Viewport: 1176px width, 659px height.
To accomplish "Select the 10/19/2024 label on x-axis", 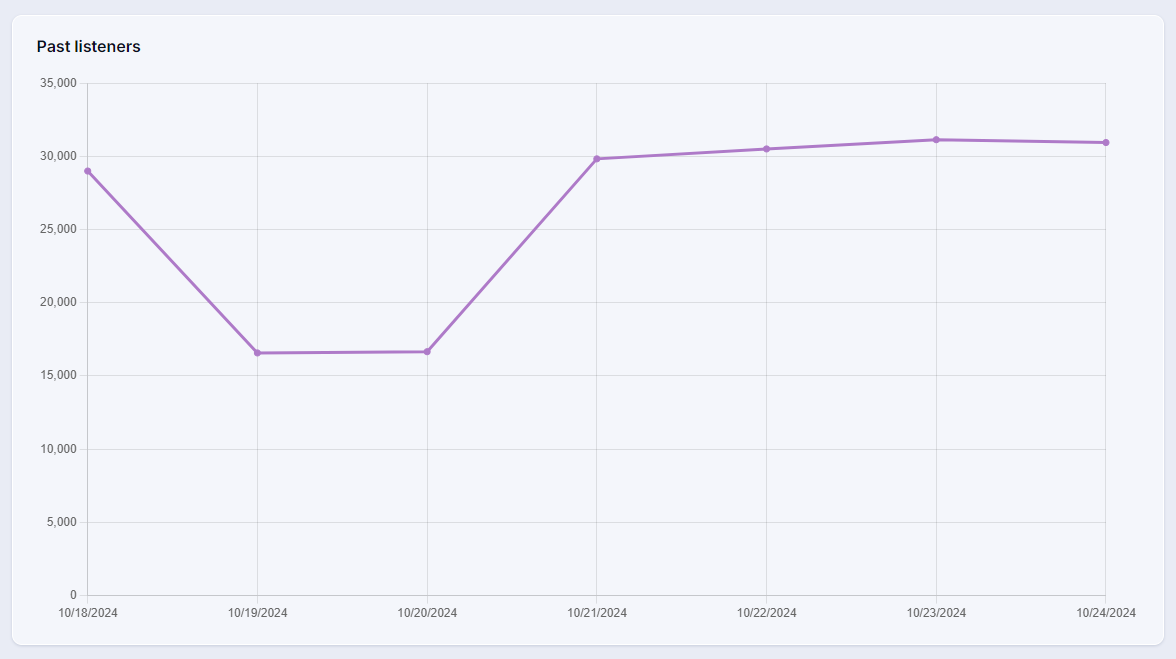I will coord(257,613).
